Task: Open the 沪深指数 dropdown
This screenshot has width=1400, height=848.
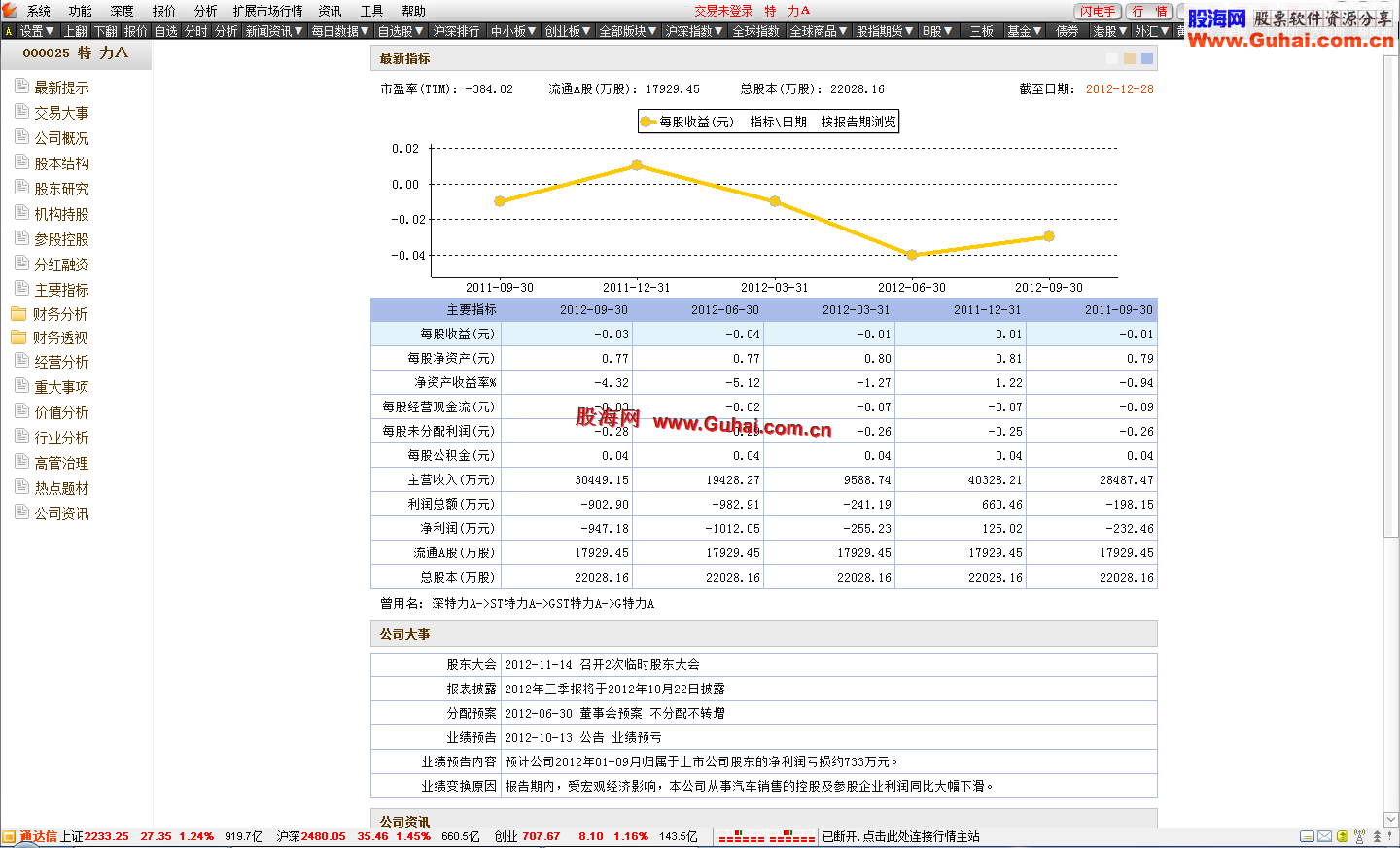Action: tap(694, 31)
